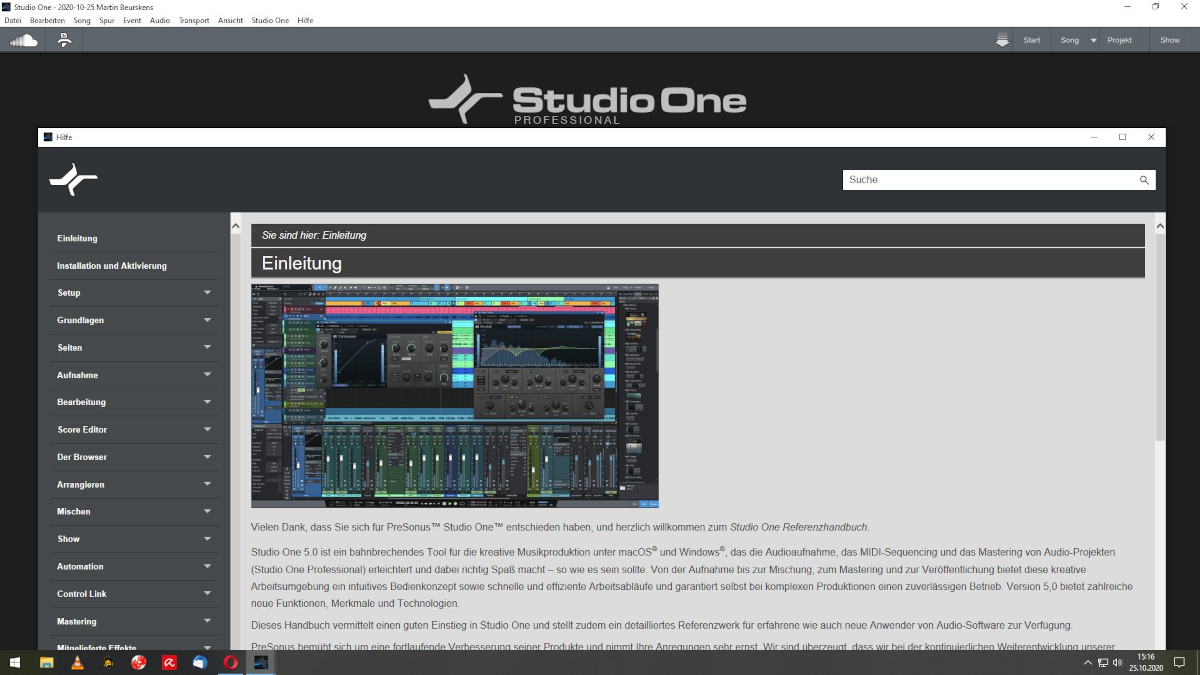1200x675 pixels.
Task: Click the red round icon after VLC in the taskbar
Action: click(139, 662)
